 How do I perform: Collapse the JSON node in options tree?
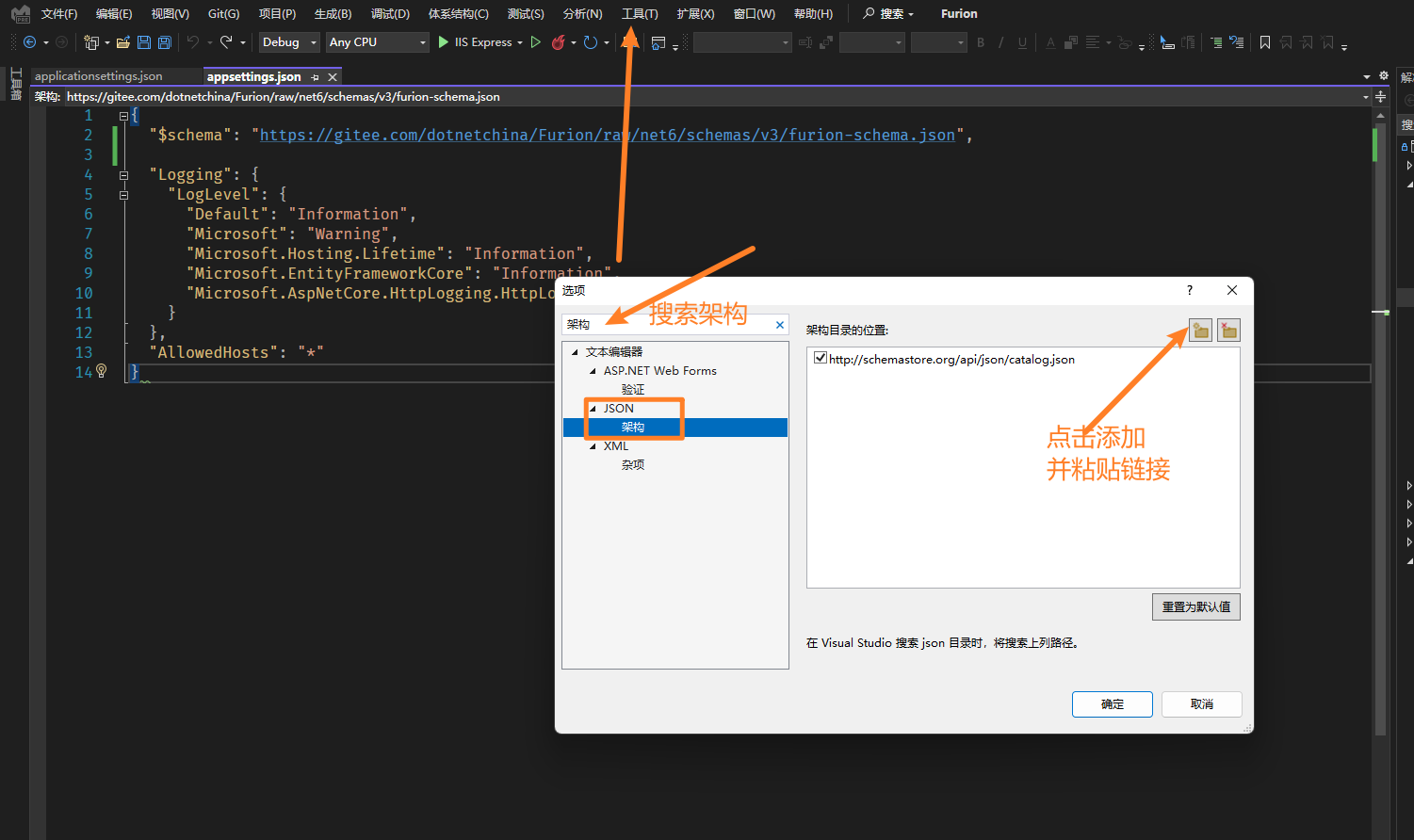(x=593, y=409)
